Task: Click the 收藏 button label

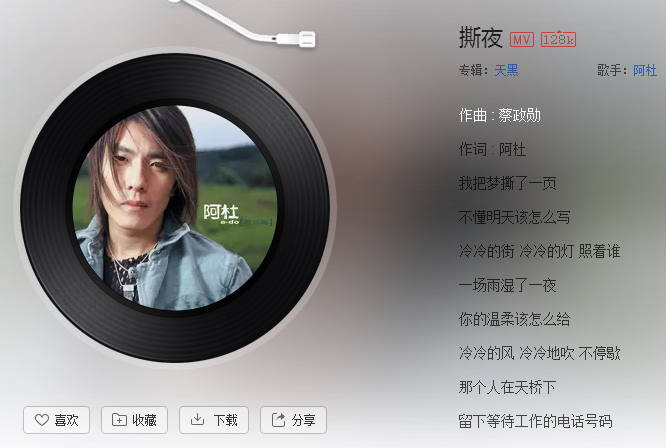Action: click(144, 420)
